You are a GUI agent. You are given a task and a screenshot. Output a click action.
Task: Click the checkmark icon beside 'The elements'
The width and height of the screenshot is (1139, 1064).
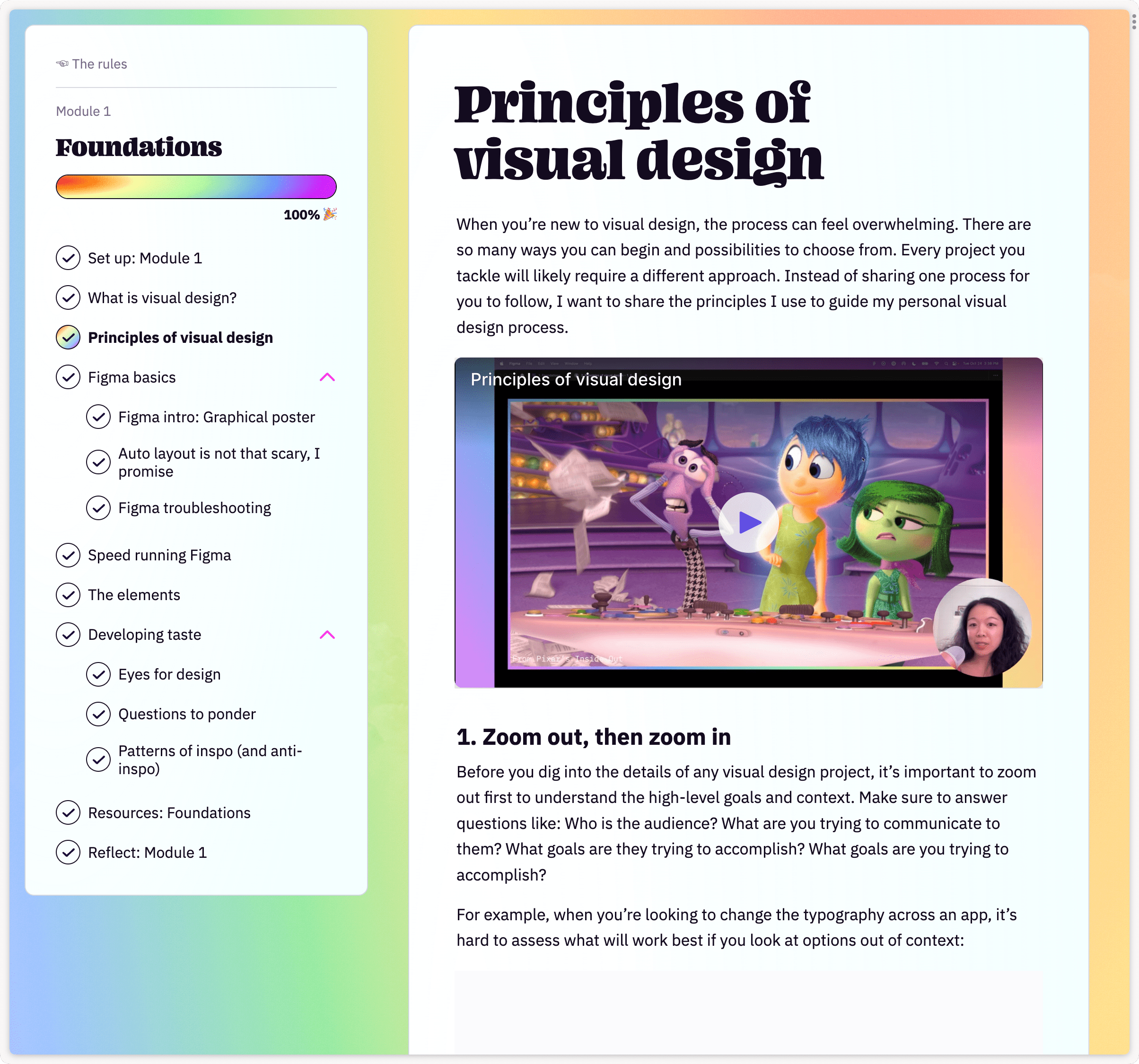[67, 594]
